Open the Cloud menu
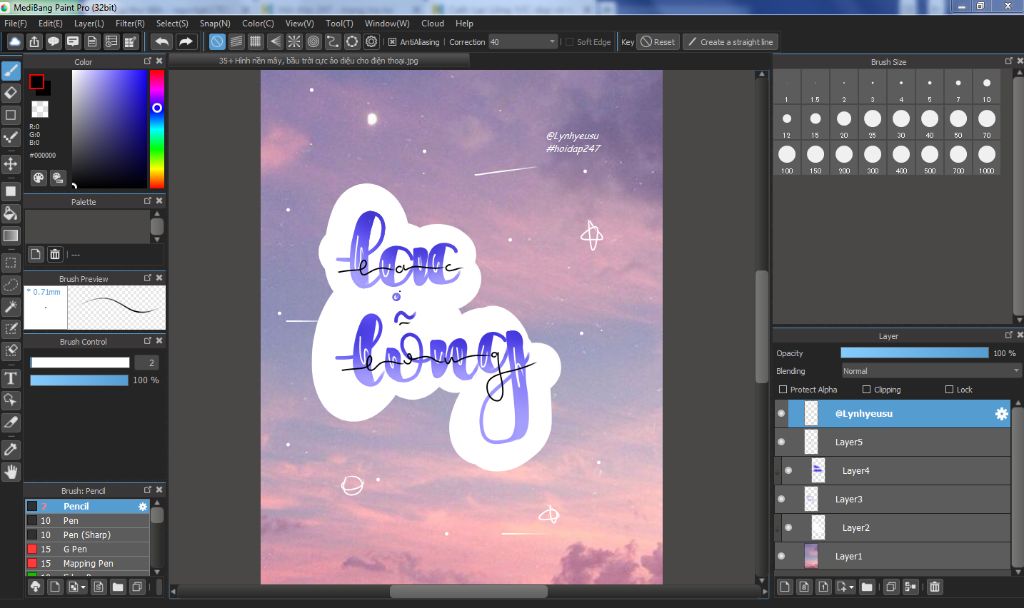Screen dimensions: 1024x608 432,24
